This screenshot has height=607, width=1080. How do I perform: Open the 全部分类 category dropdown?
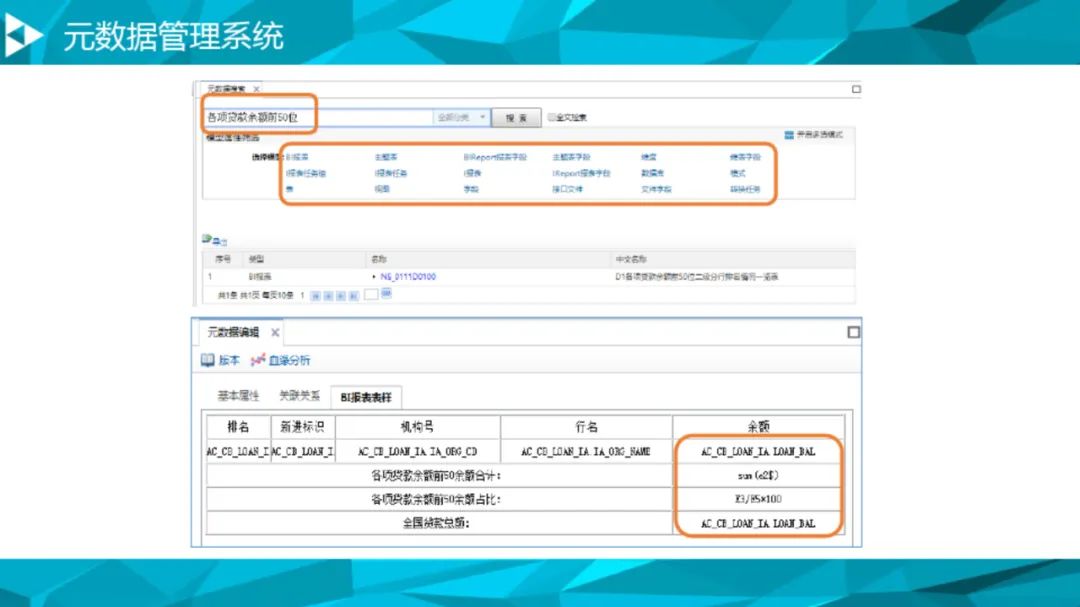pyautogui.click(x=461, y=117)
